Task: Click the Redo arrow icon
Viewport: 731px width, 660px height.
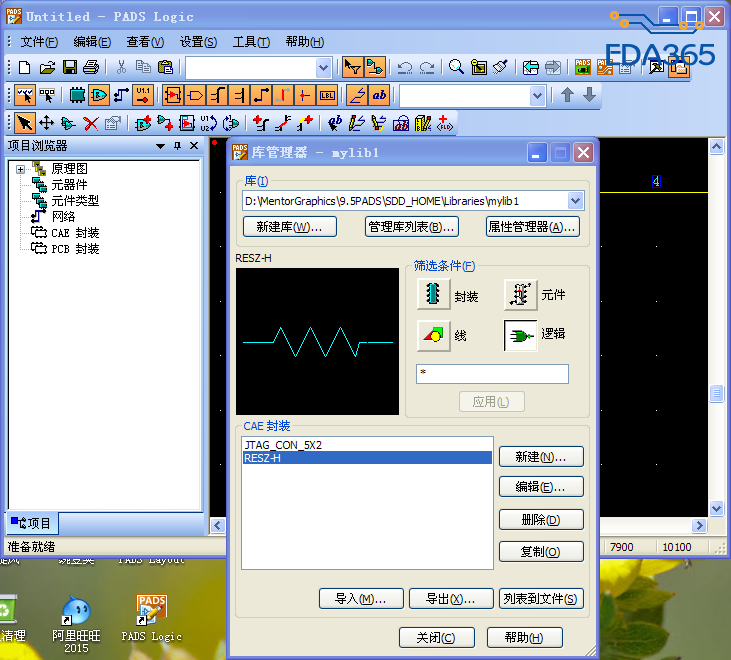Action: [x=427, y=68]
